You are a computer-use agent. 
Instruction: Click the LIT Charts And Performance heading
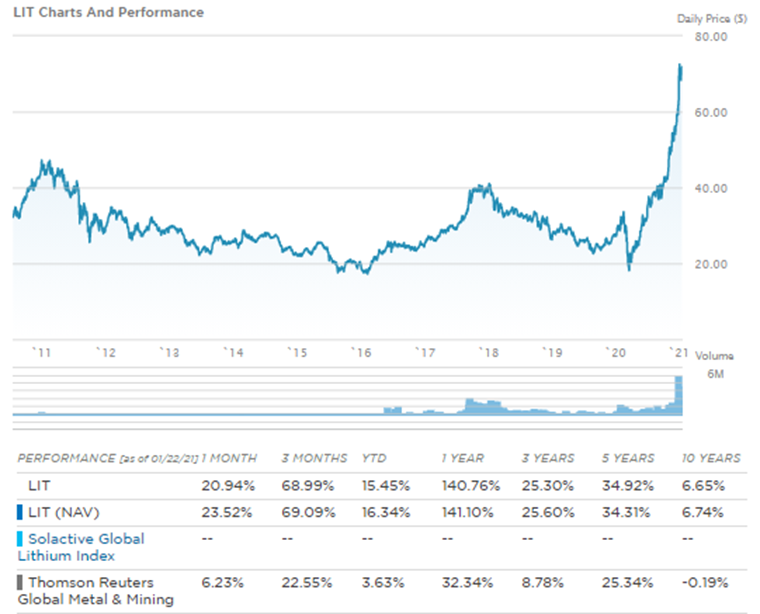click(x=109, y=13)
